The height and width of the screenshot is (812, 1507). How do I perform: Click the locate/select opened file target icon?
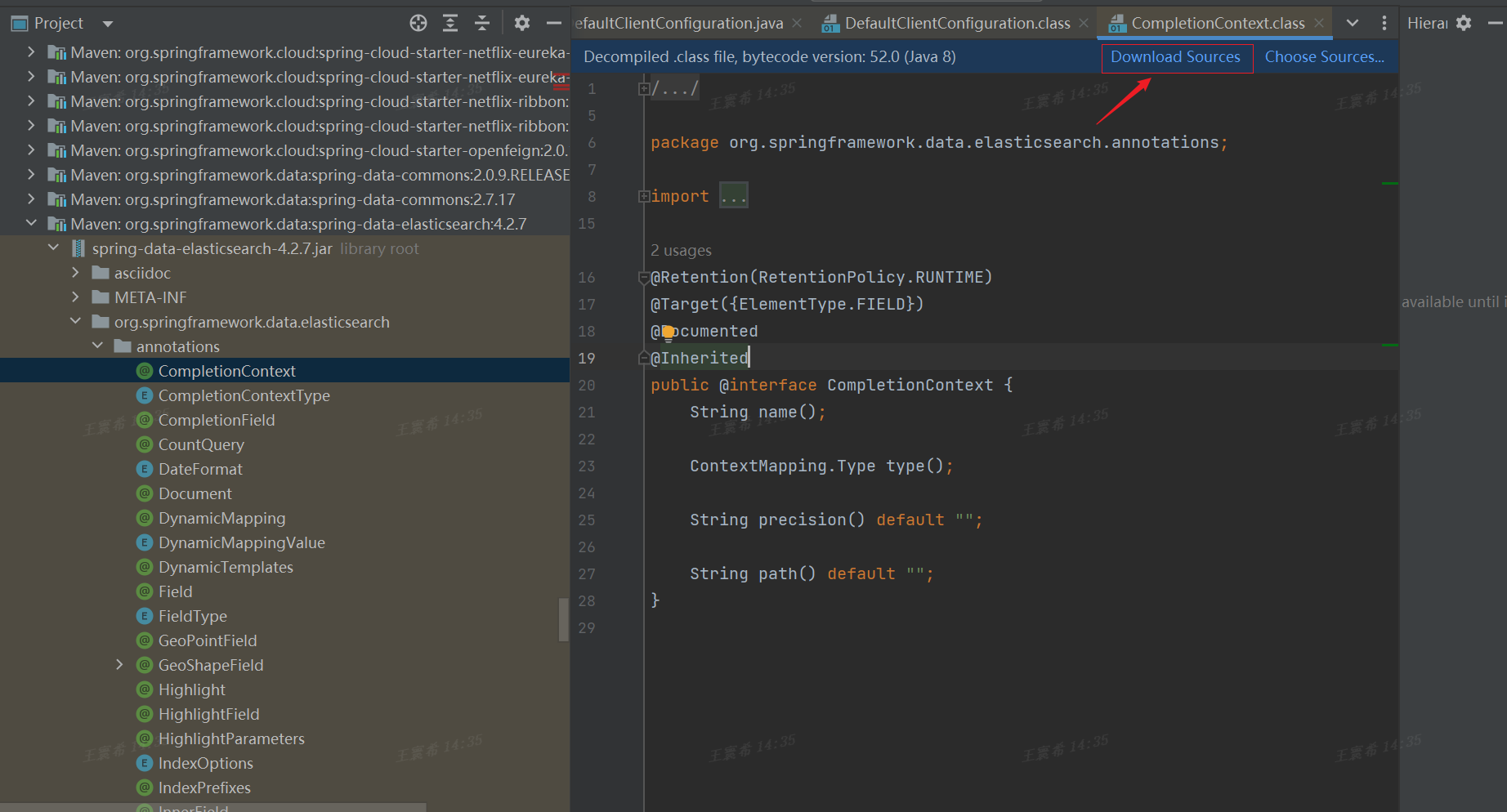(x=418, y=23)
